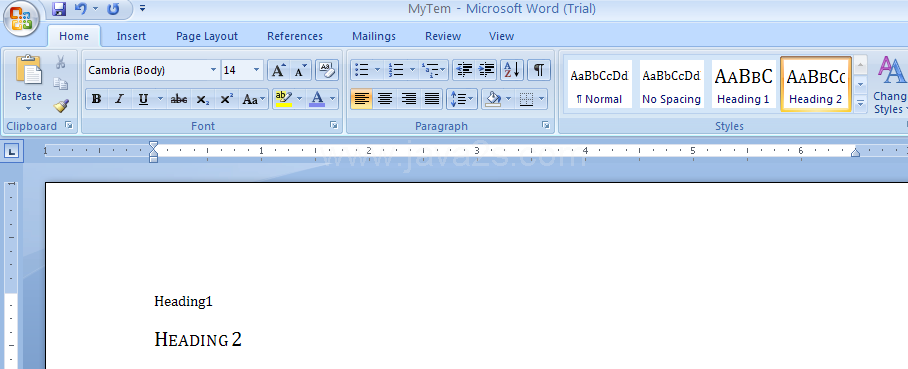Shrink the font size
Viewport: 908px width, 369px height.
pyautogui.click(x=300, y=71)
